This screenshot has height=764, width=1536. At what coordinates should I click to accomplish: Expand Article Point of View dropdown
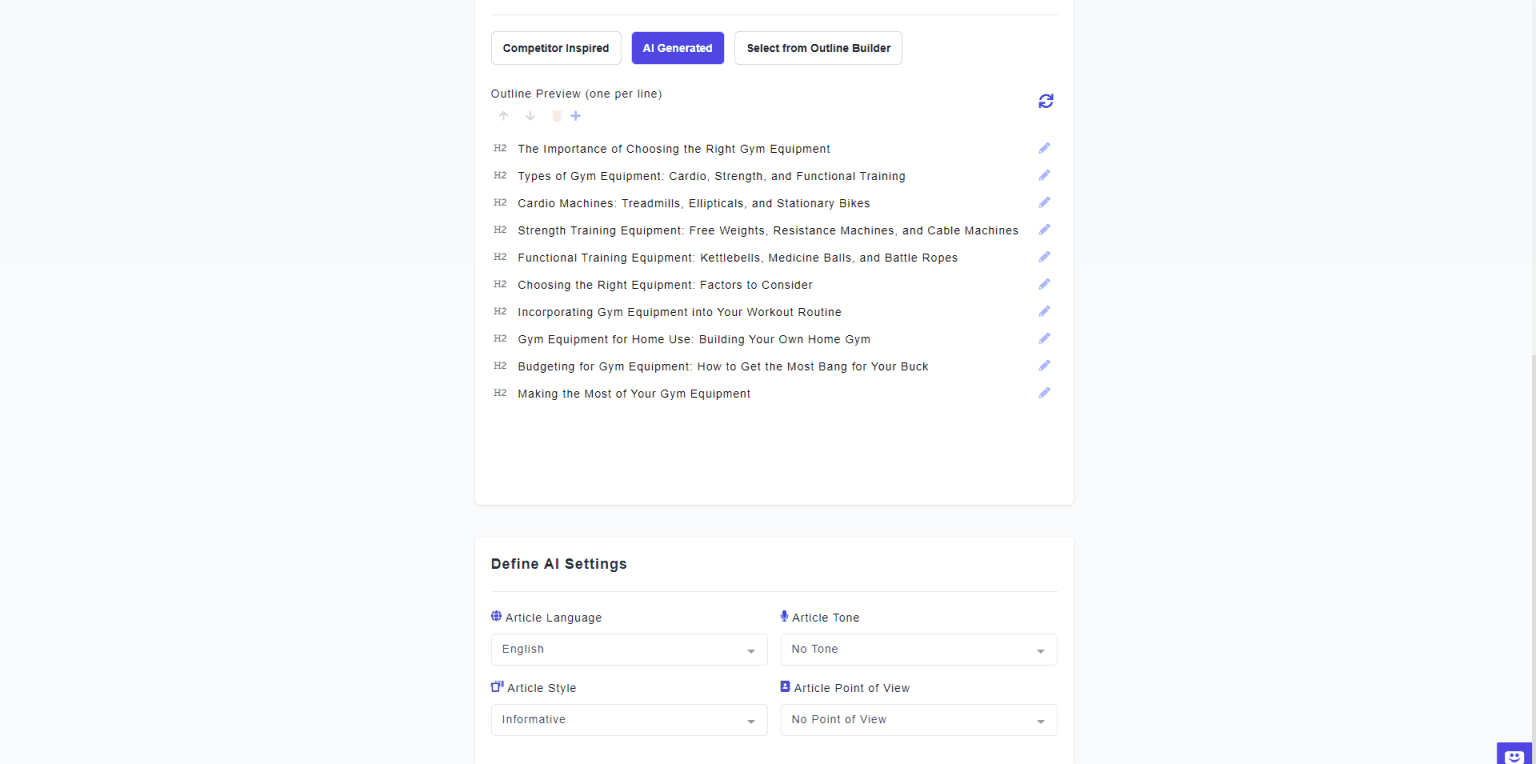point(918,720)
